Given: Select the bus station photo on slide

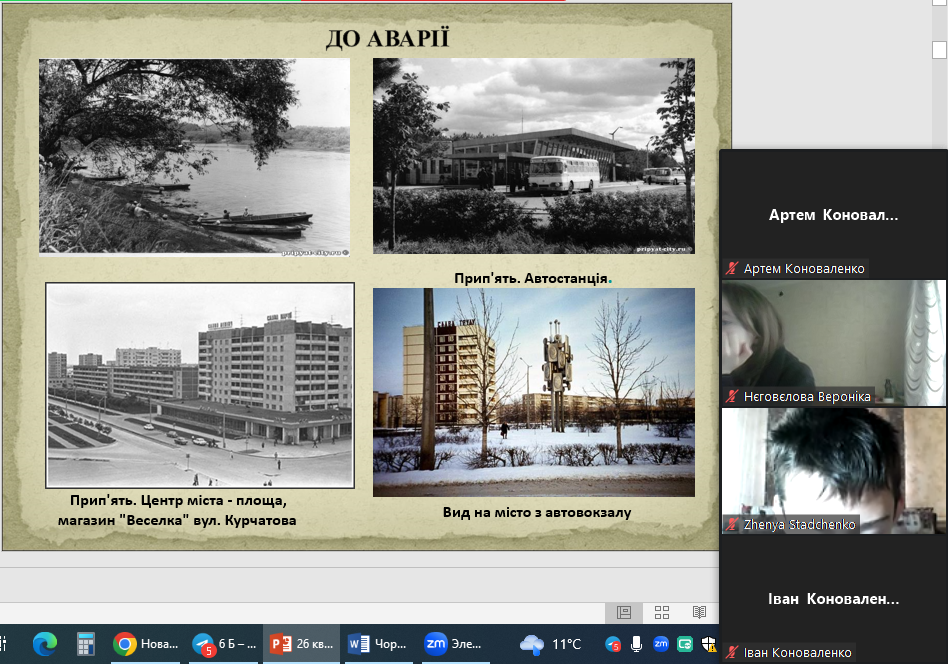Looking at the screenshot, I should [533, 155].
